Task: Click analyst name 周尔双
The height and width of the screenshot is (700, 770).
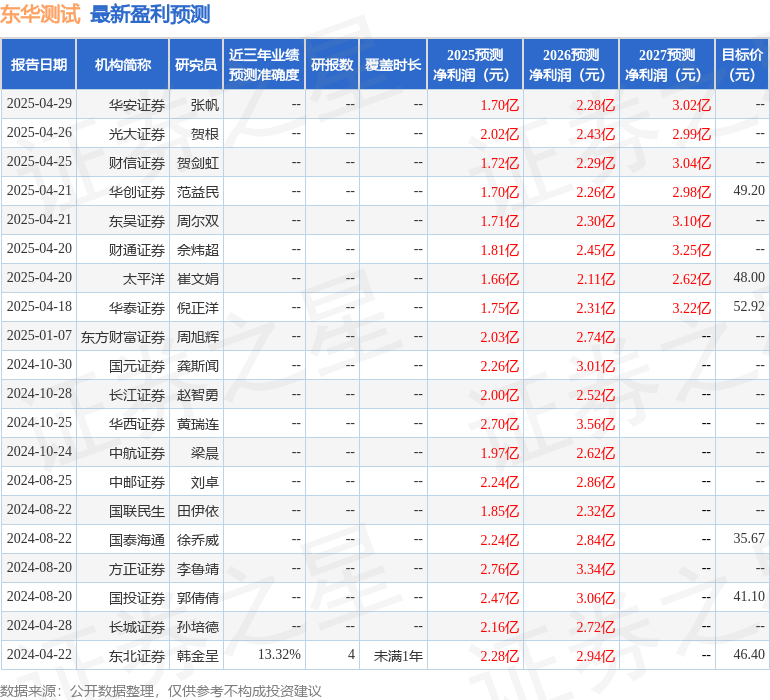Action: 198,221
